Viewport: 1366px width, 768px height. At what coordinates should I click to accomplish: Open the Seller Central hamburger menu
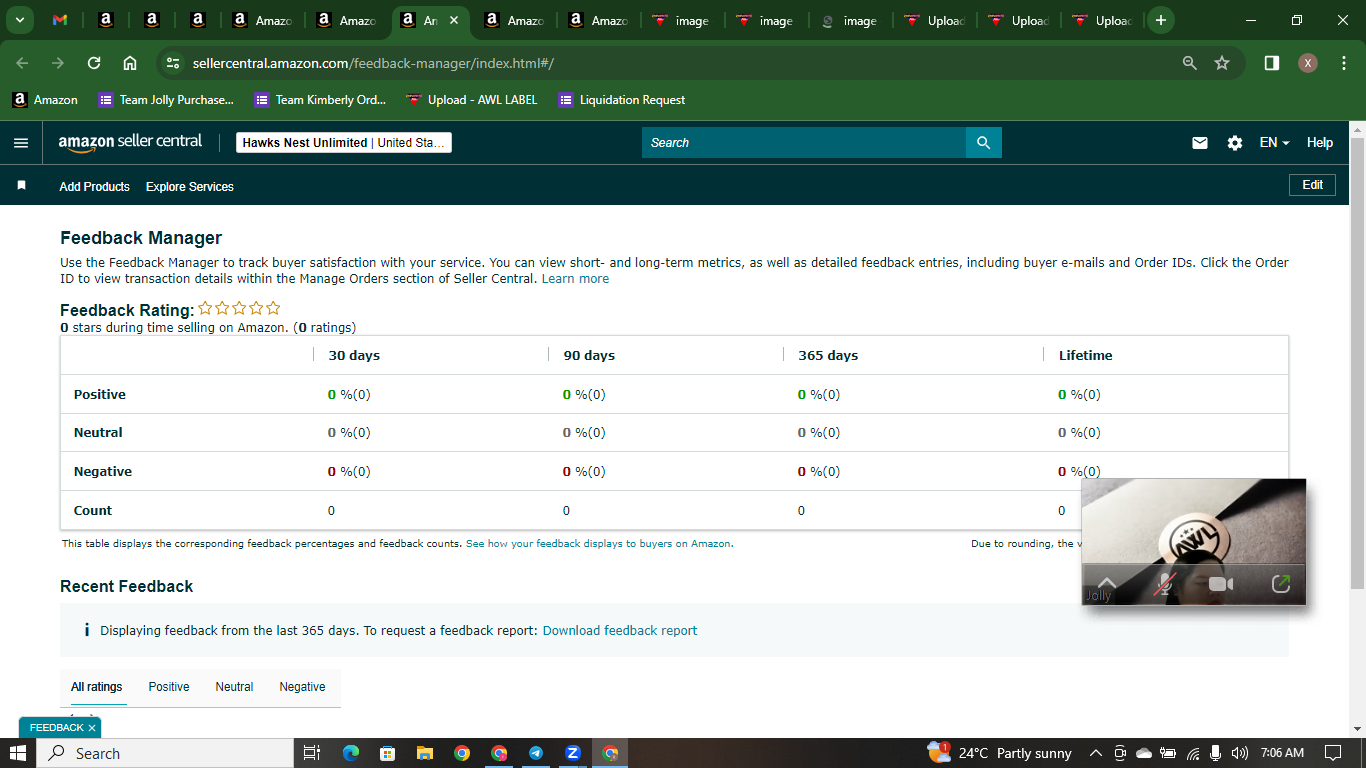21,143
